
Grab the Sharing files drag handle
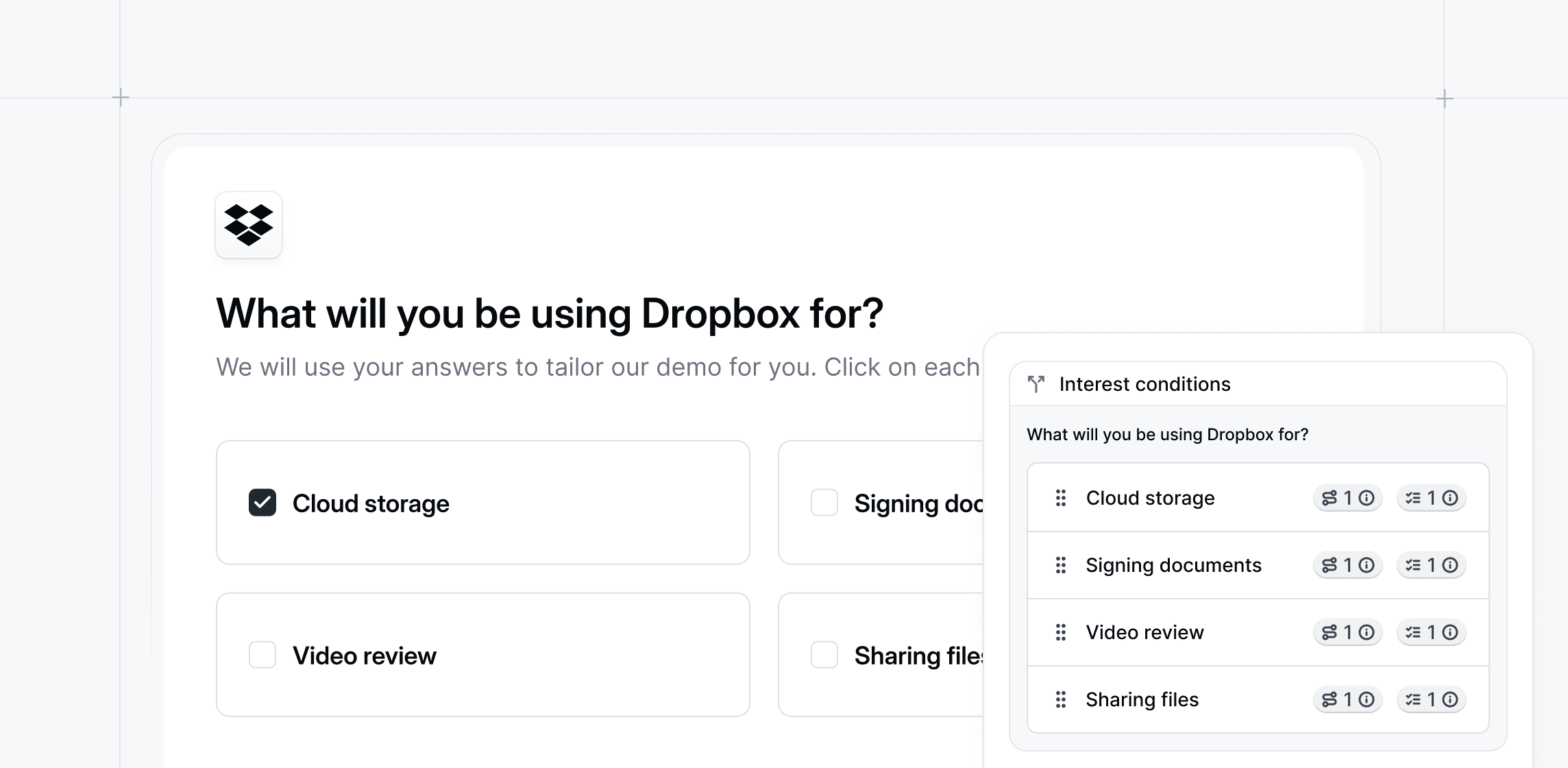tap(1061, 699)
